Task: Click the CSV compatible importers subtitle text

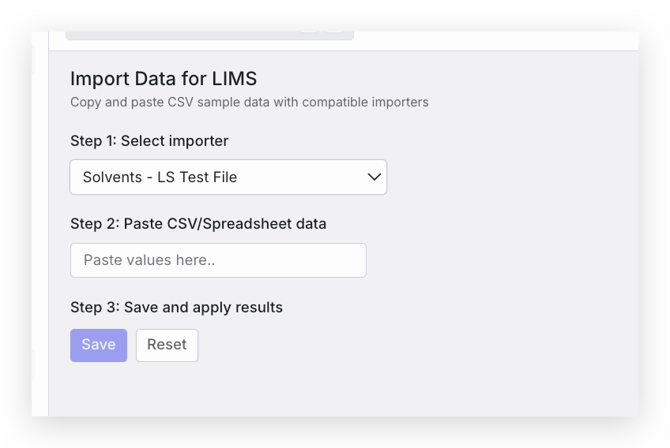Action: click(249, 102)
